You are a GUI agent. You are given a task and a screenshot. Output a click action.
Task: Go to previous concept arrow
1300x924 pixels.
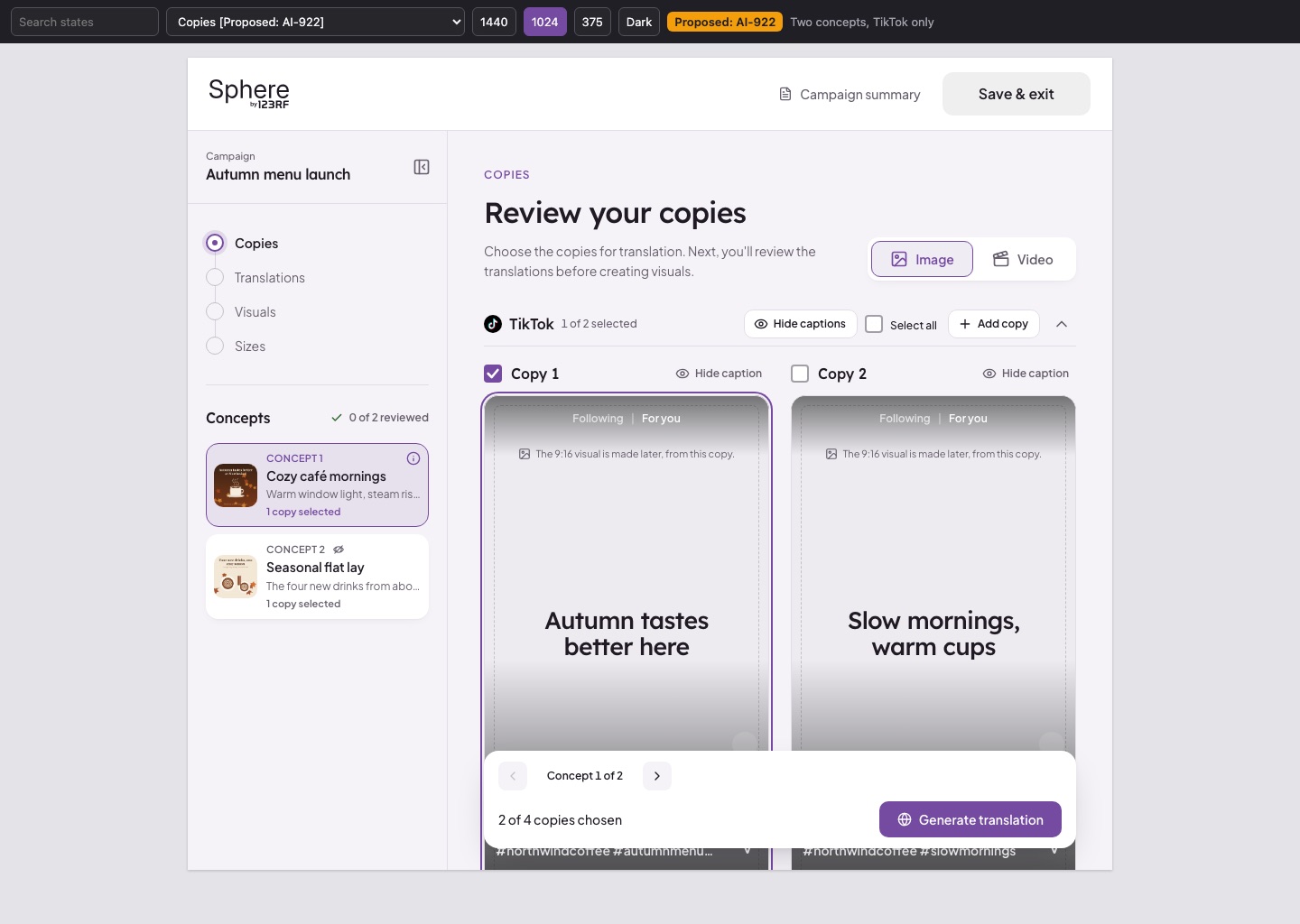pyautogui.click(x=513, y=776)
